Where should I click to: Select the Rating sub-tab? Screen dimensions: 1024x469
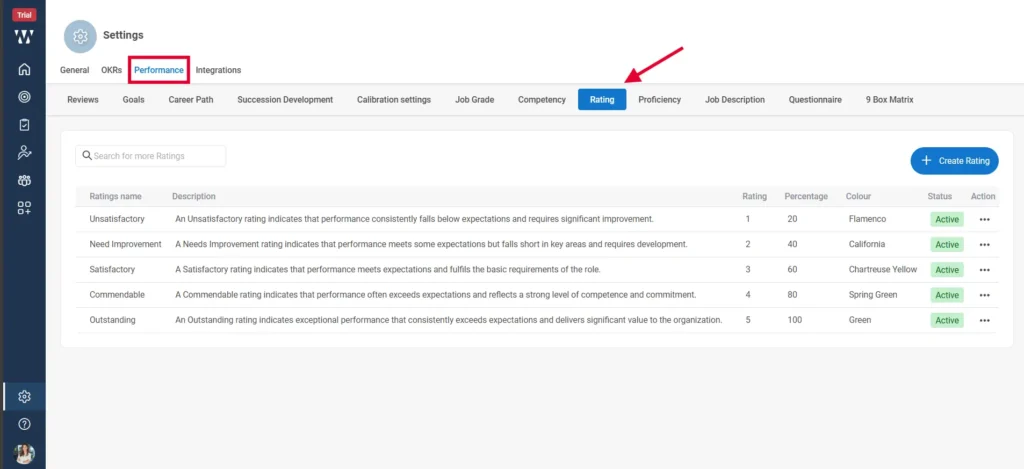[602, 100]
